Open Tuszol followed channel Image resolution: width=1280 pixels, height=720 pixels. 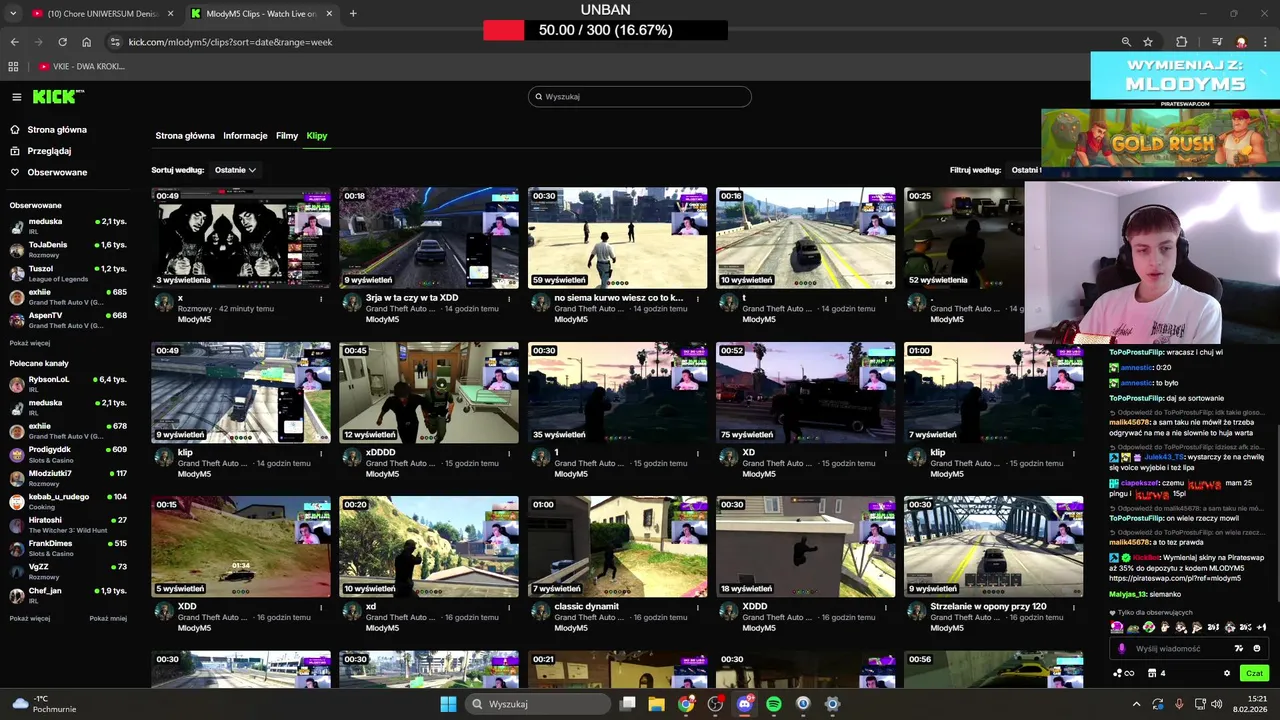(x=68, y=273)
